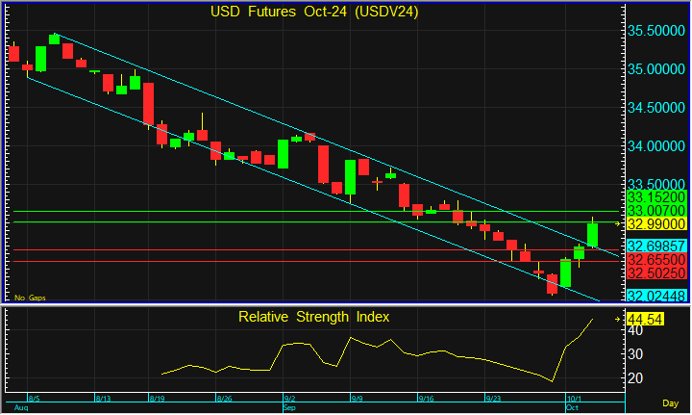
Task: Click the RSI value label 44.54
Action: [x=645, y=319]
